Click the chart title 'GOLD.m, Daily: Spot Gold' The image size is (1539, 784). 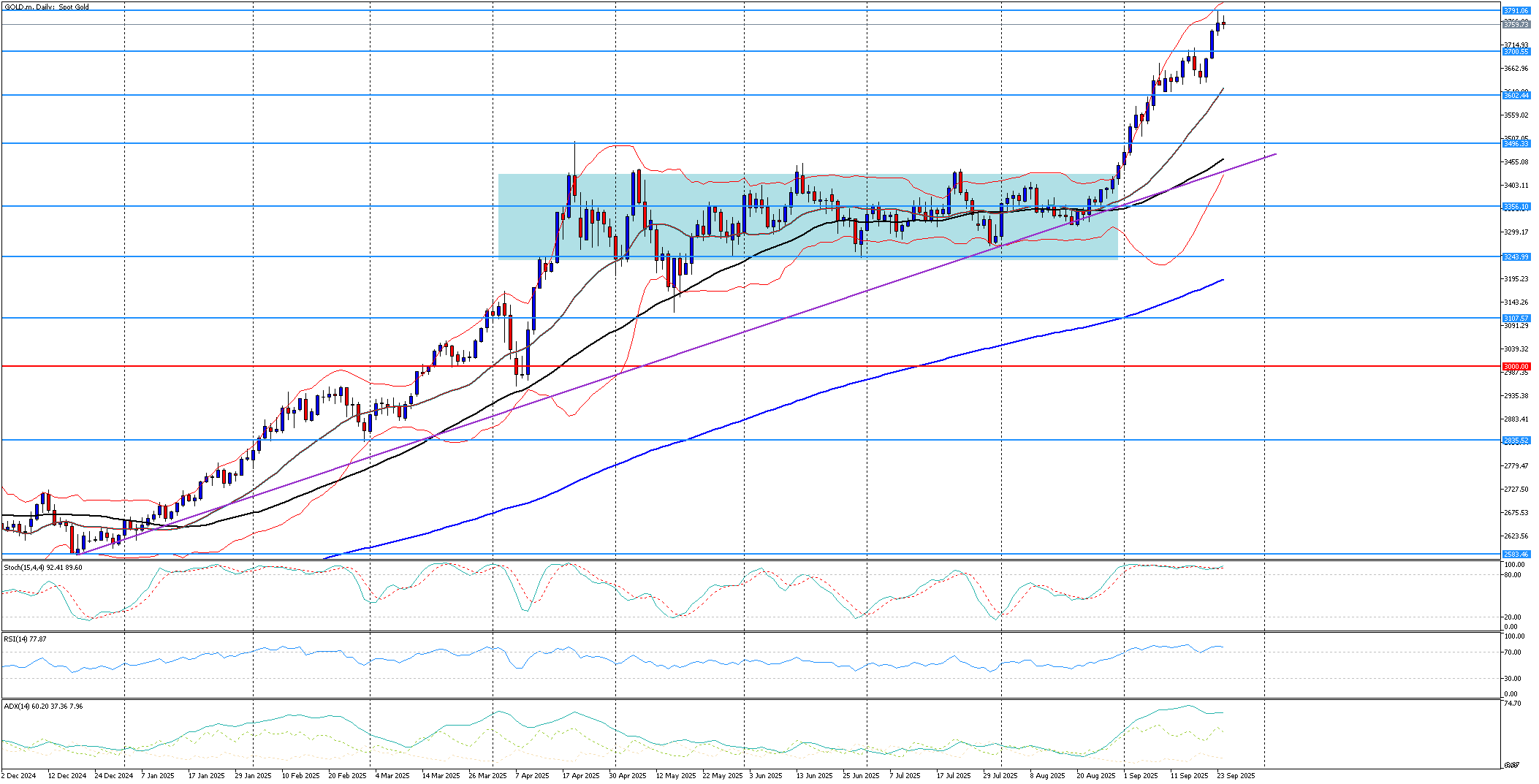click(x=47, y=7)
